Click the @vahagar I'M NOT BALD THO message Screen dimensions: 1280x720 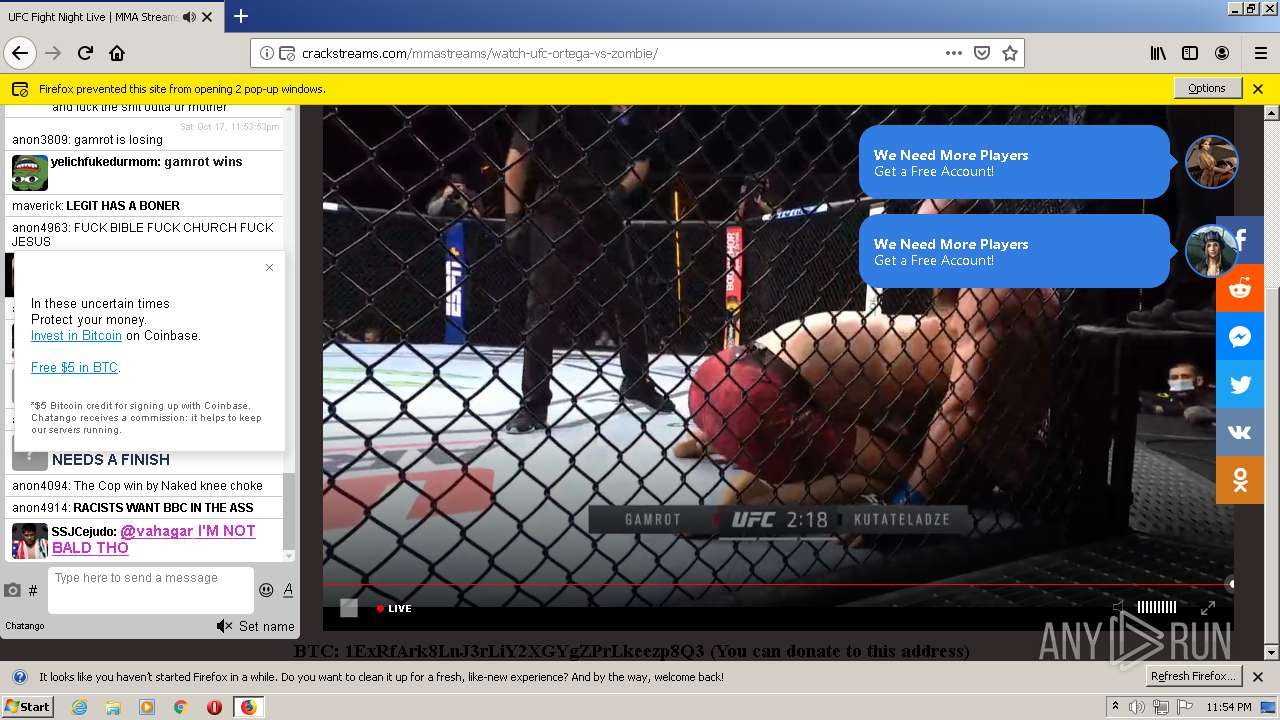154,539
